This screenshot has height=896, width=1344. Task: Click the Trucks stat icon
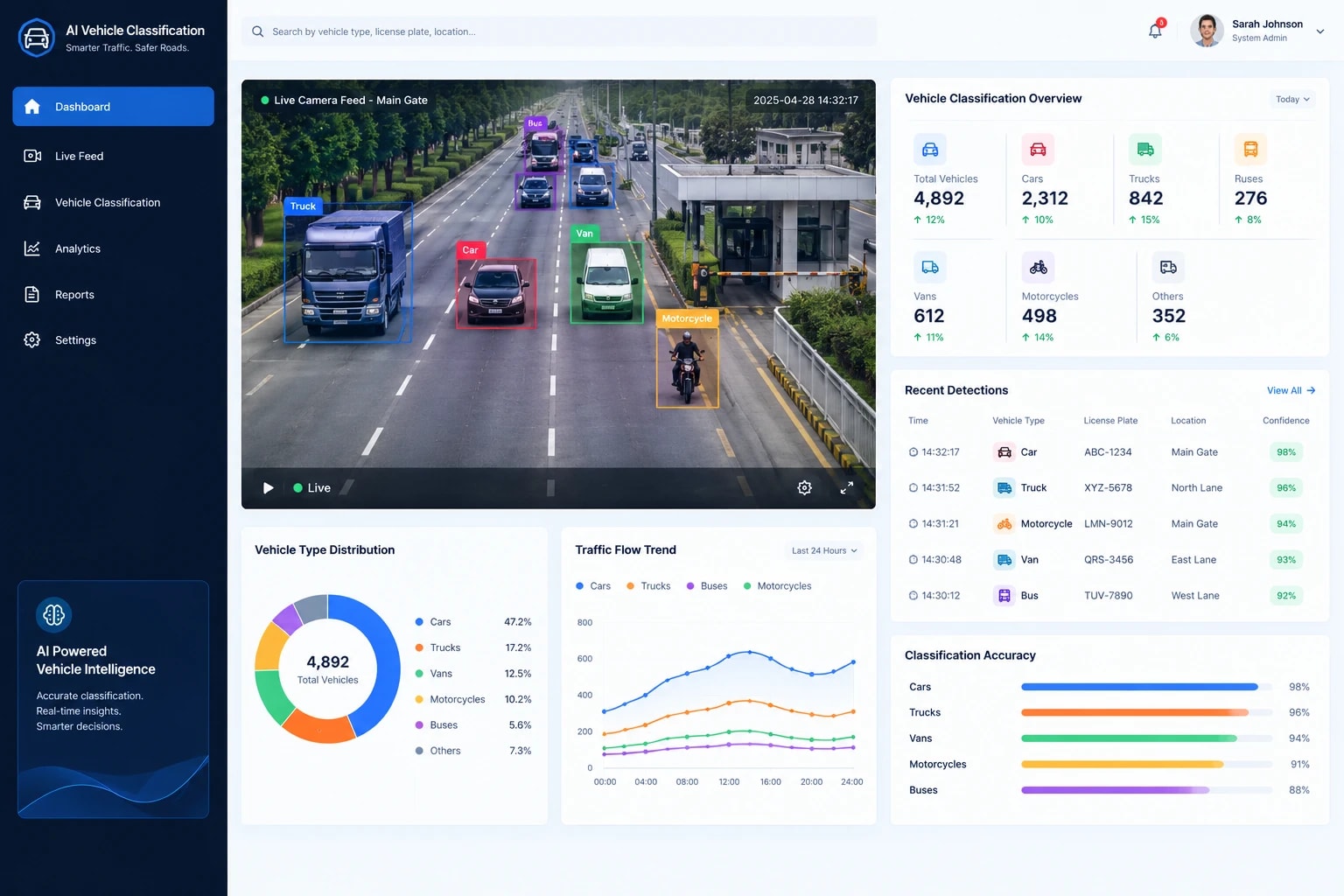[1144, 150]
